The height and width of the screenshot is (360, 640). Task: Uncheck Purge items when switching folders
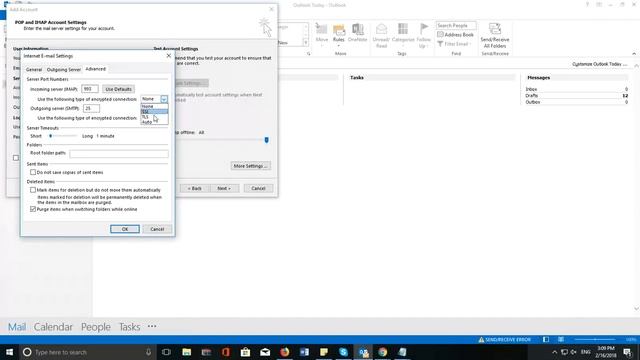[x=33, y=209]
